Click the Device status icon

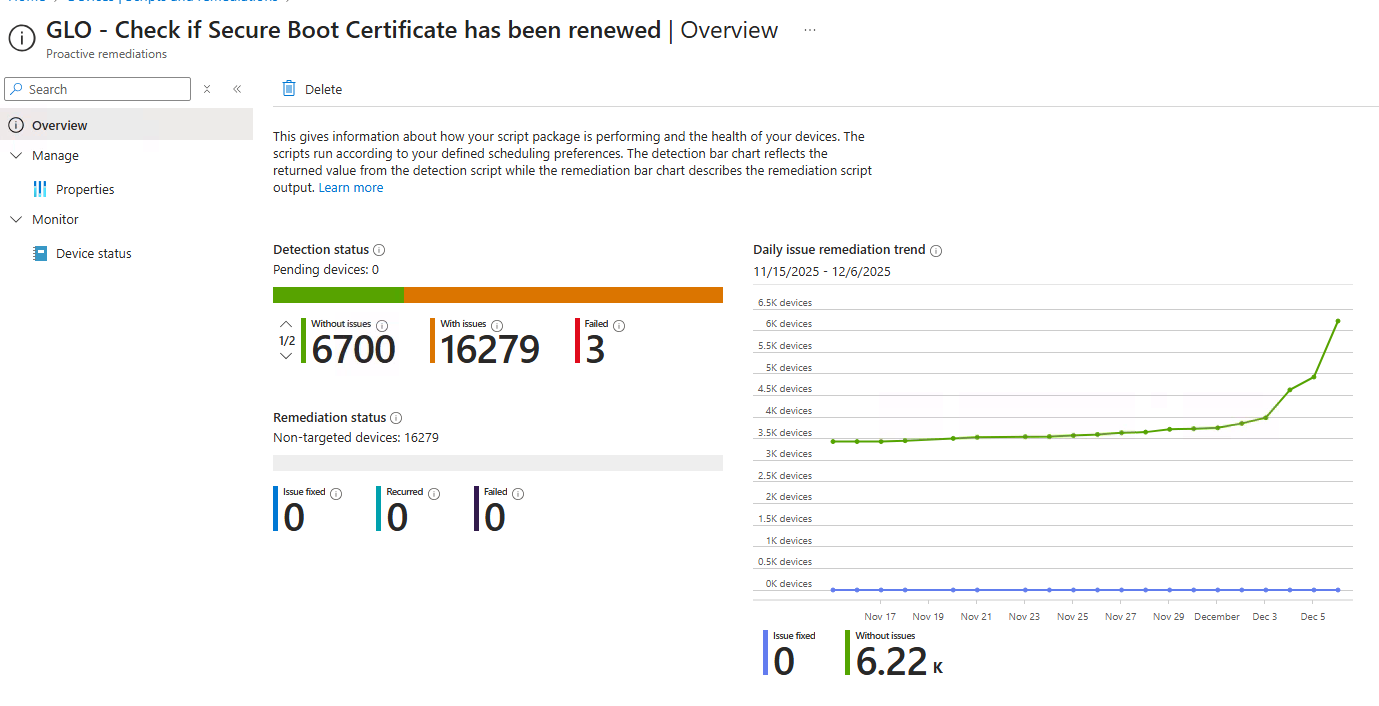40,253
